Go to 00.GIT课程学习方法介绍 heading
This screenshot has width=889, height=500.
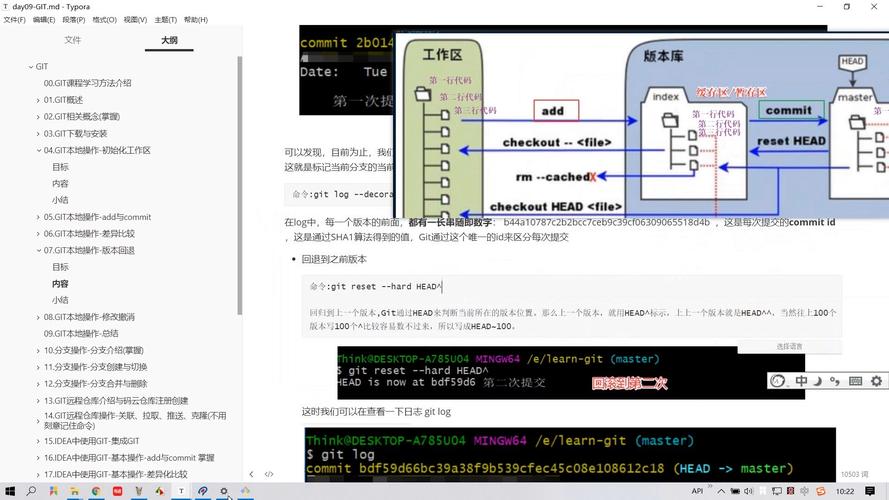87,83
